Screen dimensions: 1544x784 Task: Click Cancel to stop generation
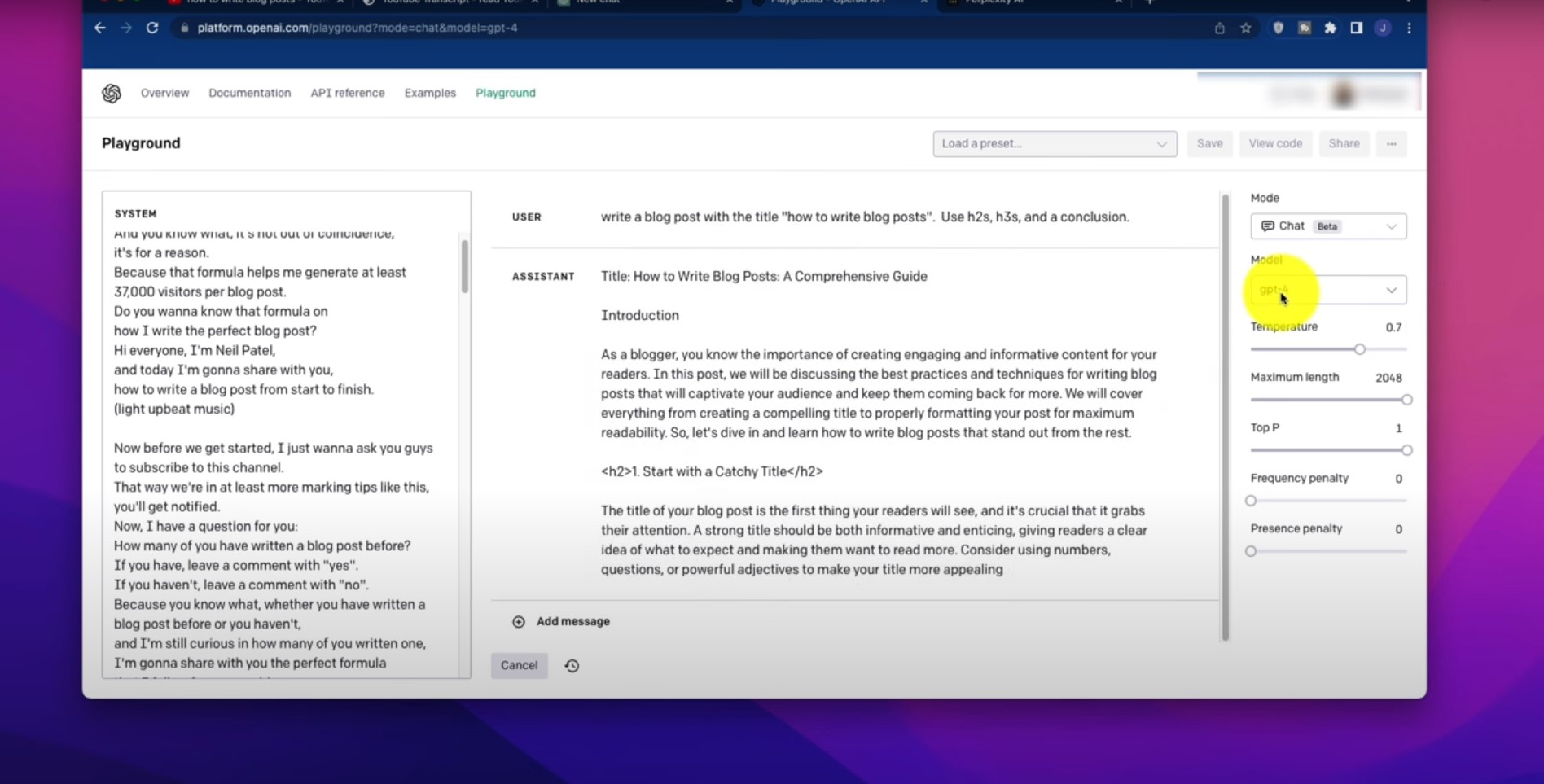[x=519, y=666]
